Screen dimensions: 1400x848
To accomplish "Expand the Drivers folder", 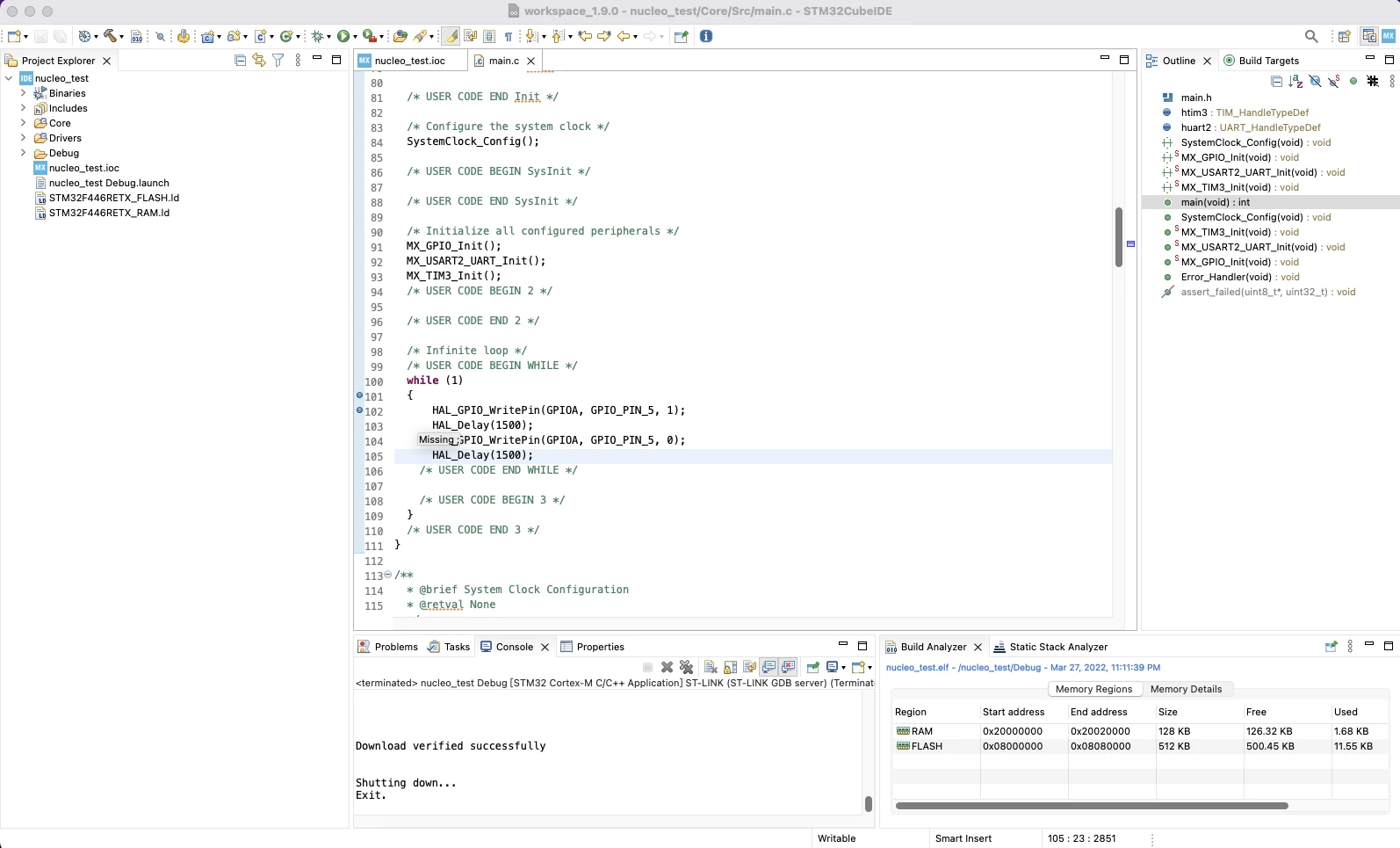I will [23, 138].
